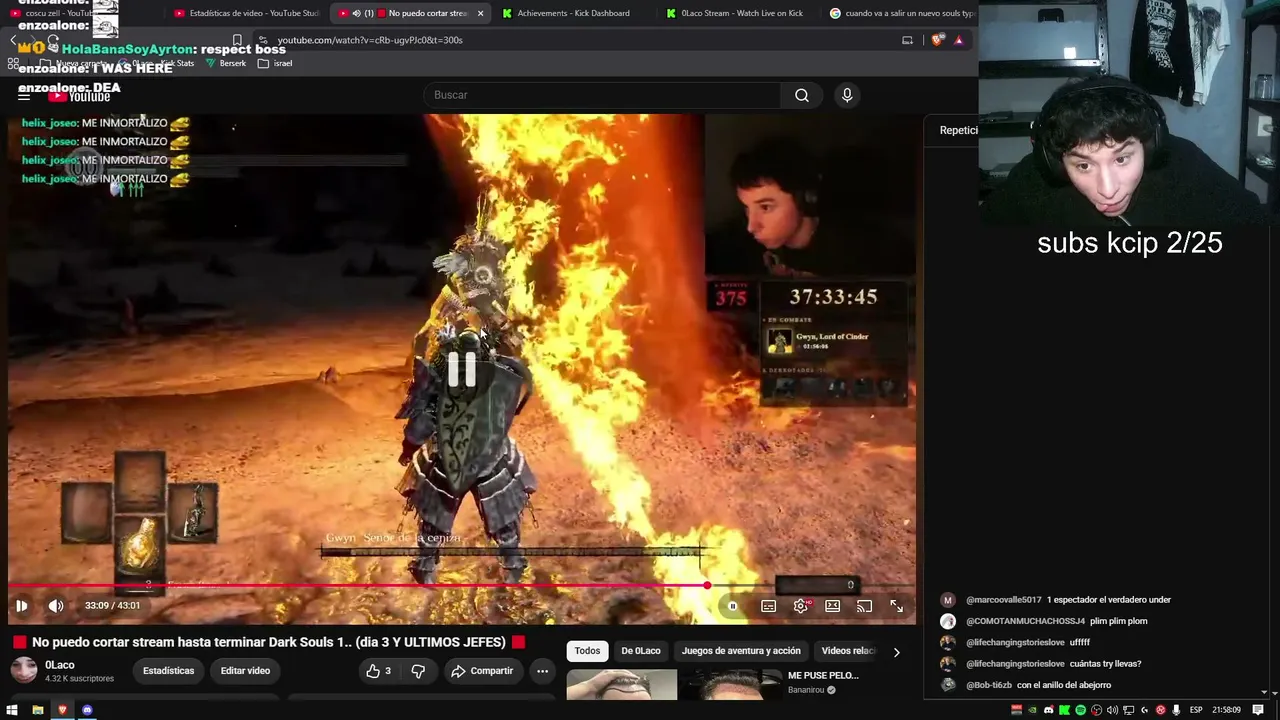Select the De 0Laco filter chip

[641, 651]
